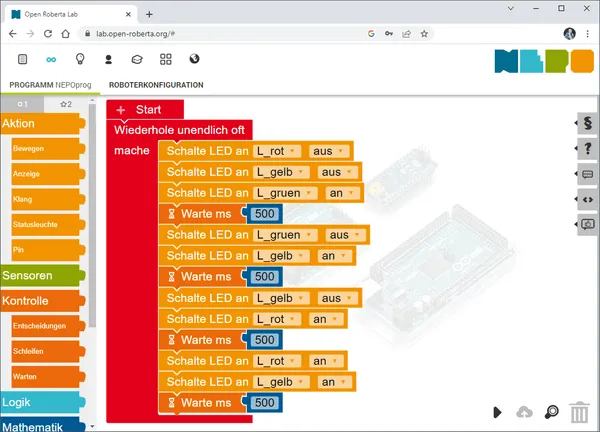Show the source code side panel

587,199
